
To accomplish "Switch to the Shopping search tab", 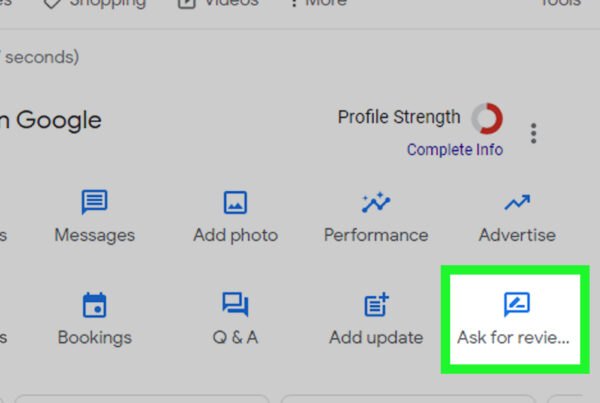I will click(x=95, y=3).
